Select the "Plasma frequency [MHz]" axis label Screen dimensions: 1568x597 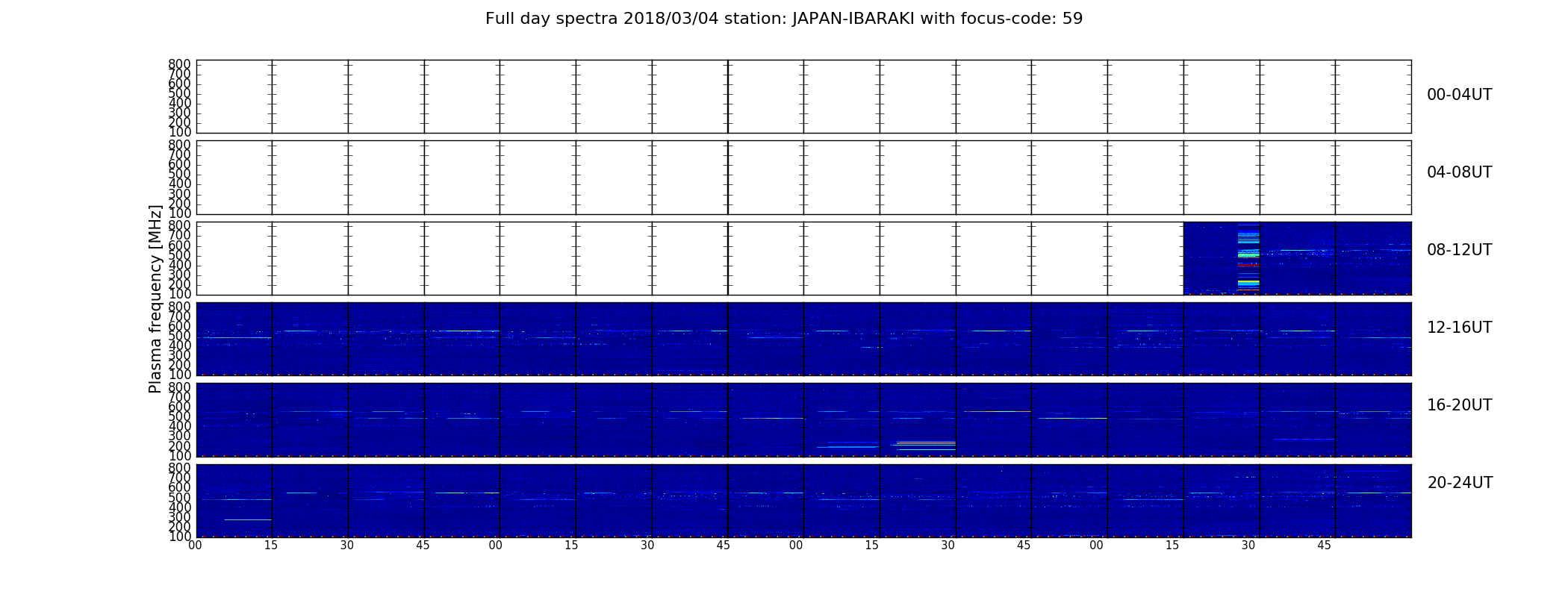coord(155,298)
